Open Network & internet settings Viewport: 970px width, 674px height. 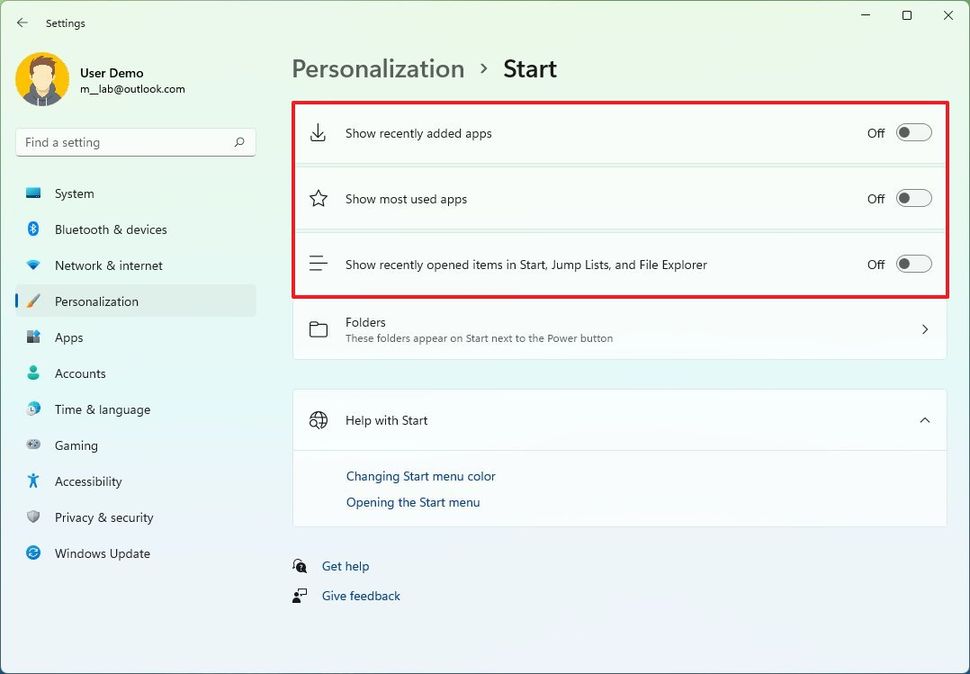[x=106, y=265]
